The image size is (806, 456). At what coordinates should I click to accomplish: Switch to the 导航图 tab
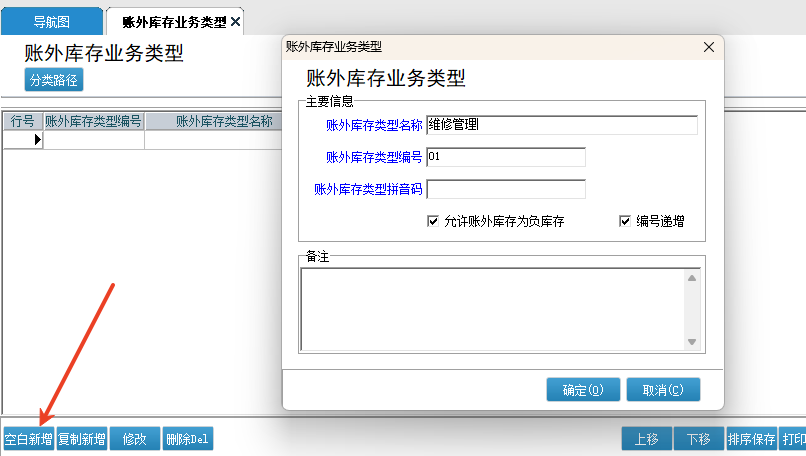[52, 21]
